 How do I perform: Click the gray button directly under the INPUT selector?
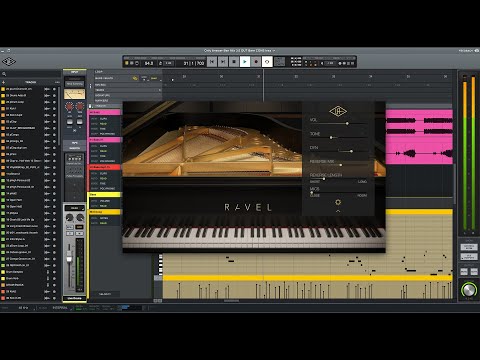coord(75,84)
